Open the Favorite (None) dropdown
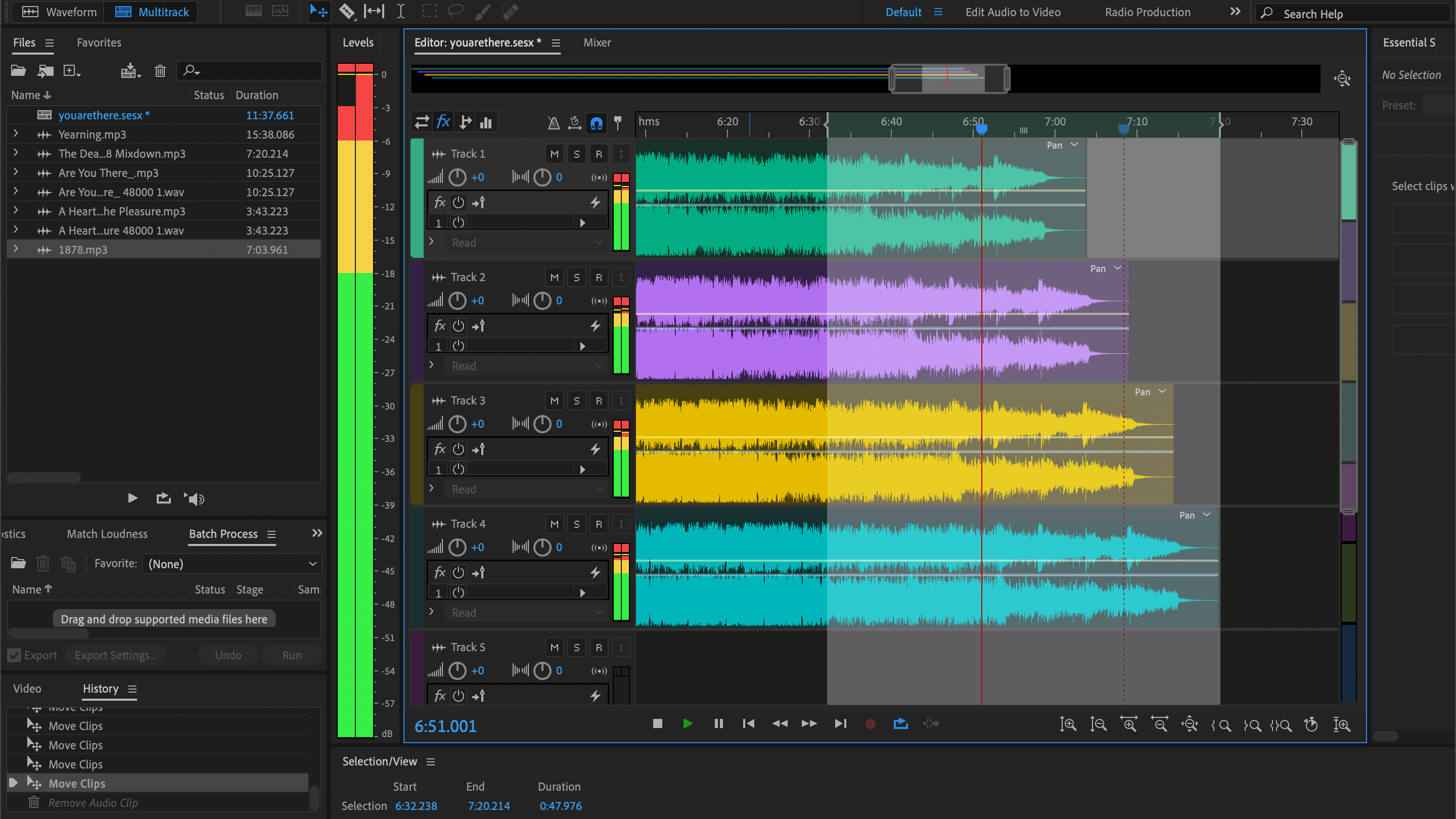 [x=232, y=564]
